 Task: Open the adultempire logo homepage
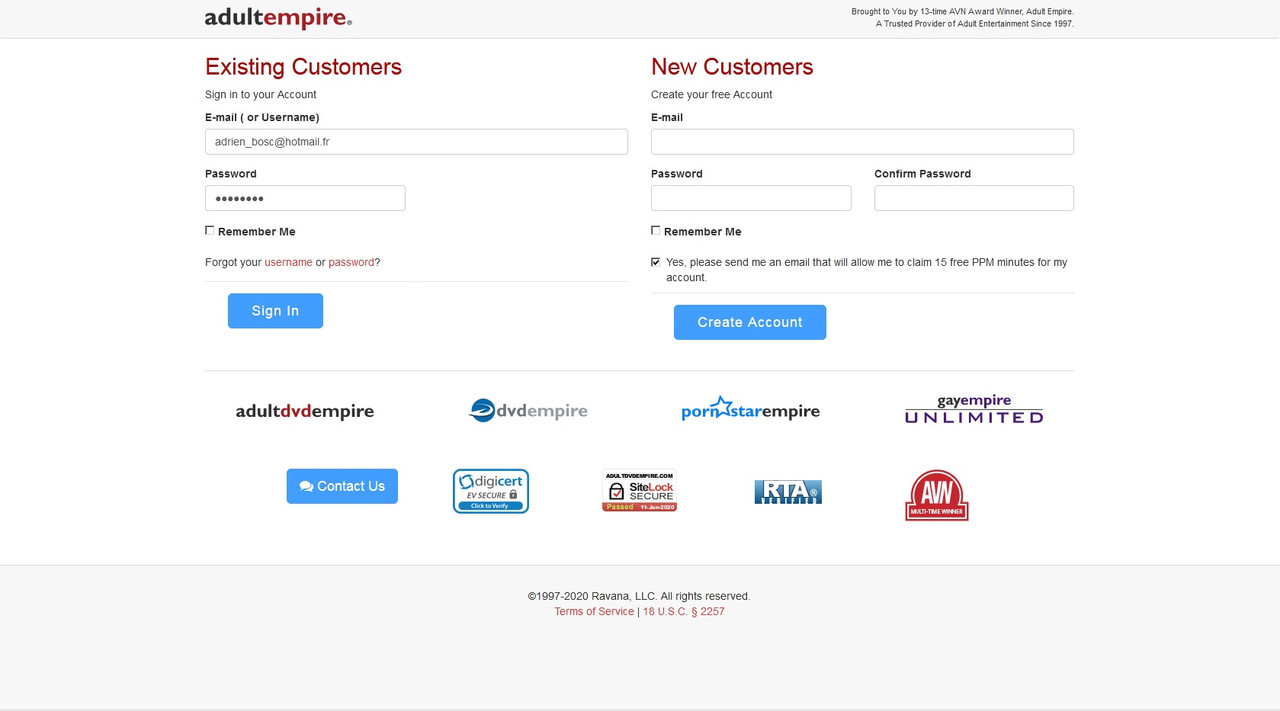pyautogui.click(x=278, y=18)
